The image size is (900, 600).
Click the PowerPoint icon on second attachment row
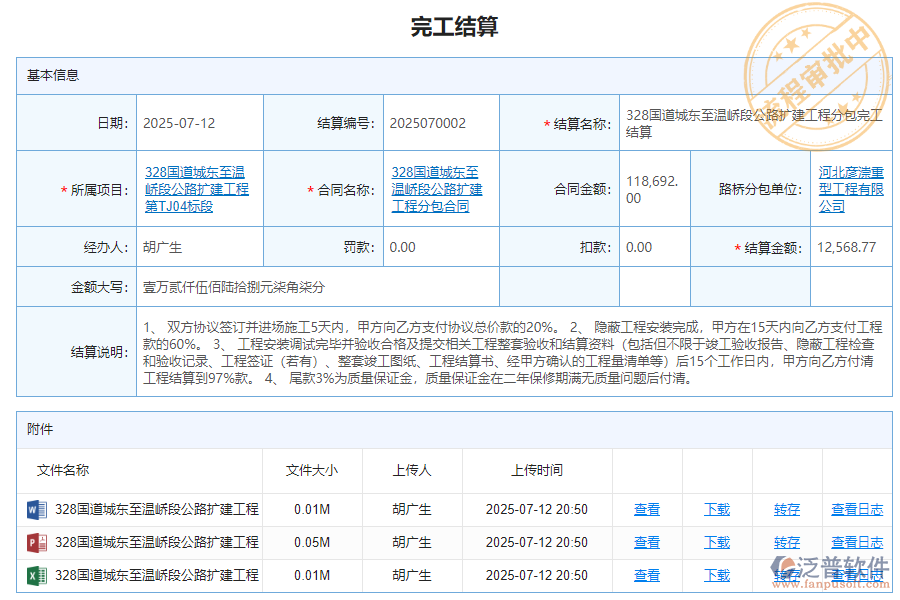click(36, 542)
